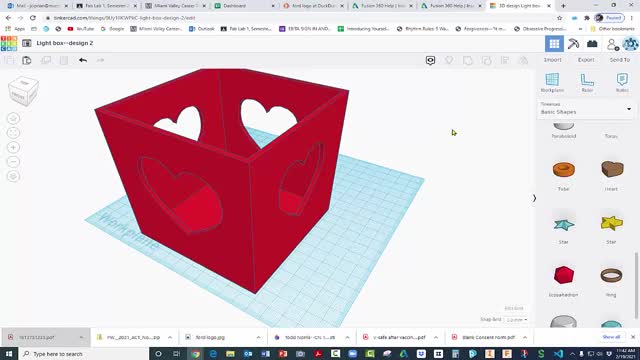Open the Tinkercad designs list icon
Viewport: 640px width, 360px height.
coord(27,43)
